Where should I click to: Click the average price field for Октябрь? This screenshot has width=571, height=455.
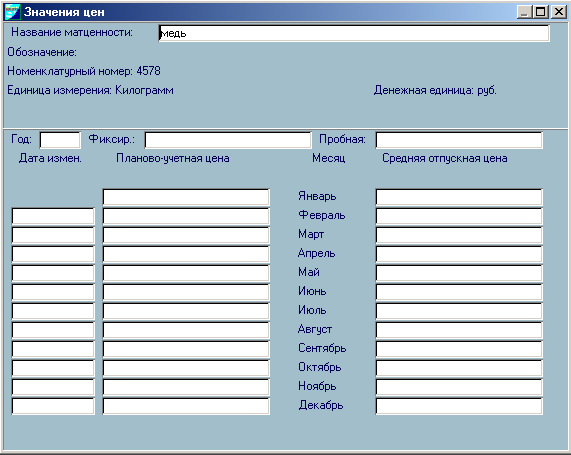click(459, 368)
